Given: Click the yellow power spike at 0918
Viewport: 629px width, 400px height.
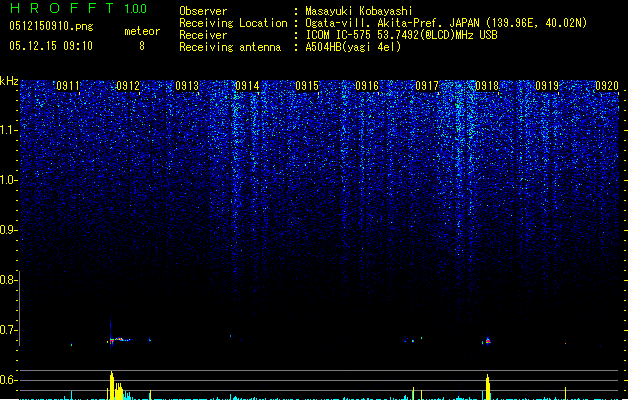Looking at the screenshot, I should [x=488, y=387].
